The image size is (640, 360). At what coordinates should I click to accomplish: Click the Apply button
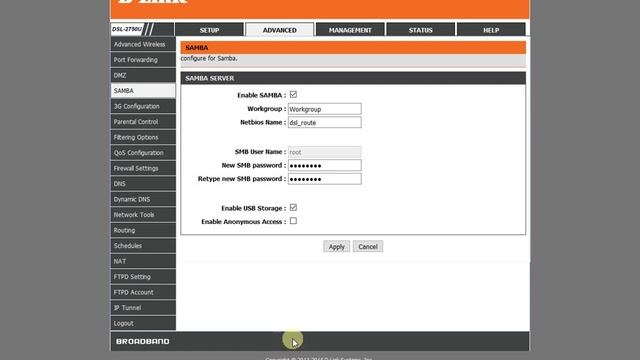pyautogui.click(x=336, y=247)
